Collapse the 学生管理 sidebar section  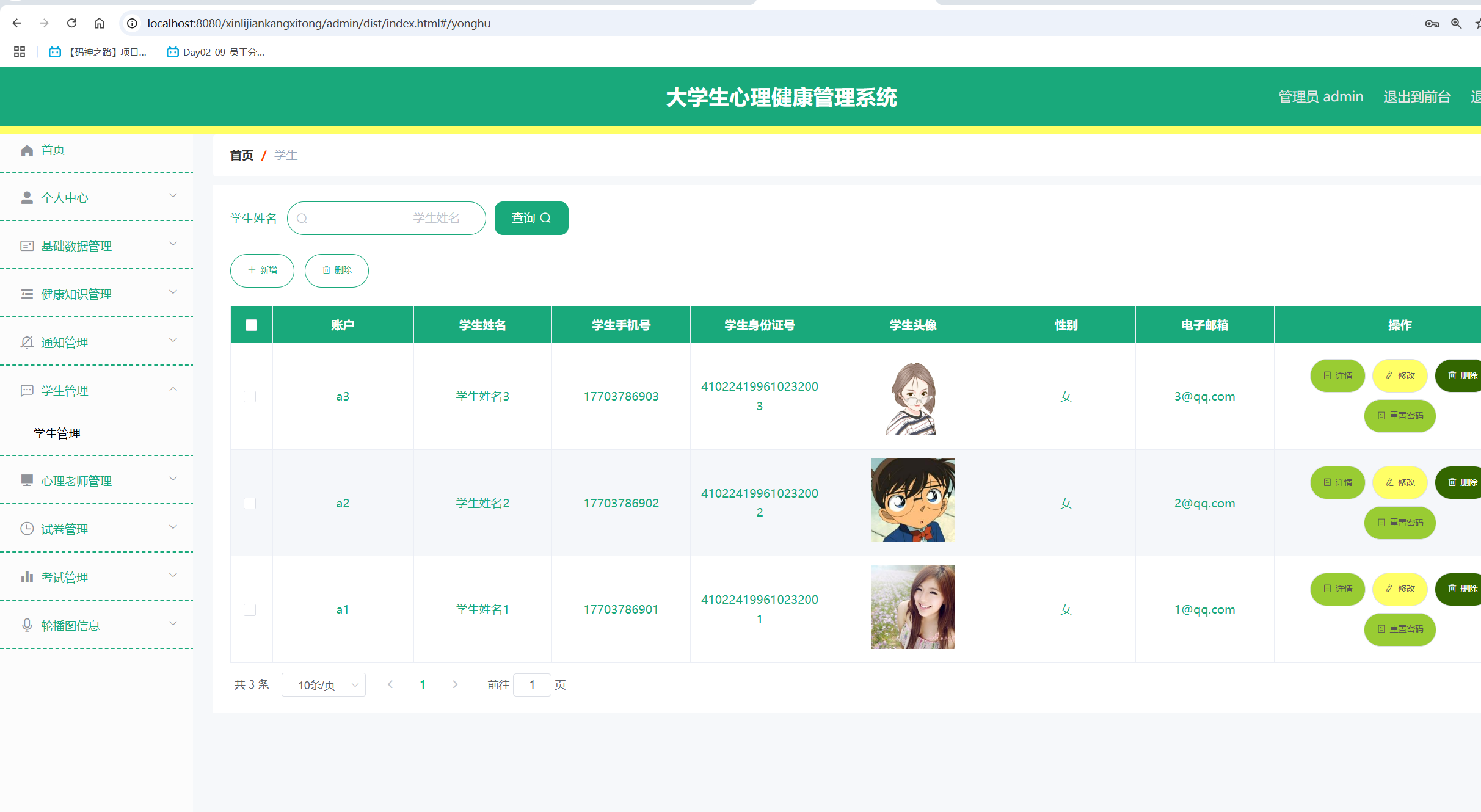173,390
